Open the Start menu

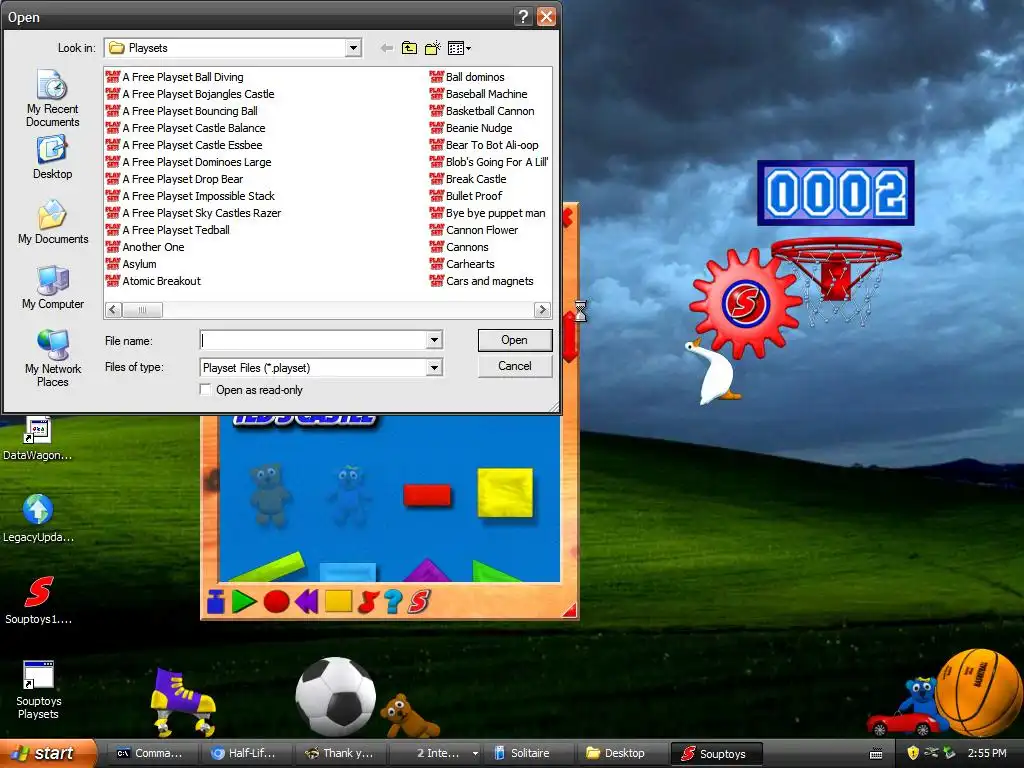[x=48, y=754]
